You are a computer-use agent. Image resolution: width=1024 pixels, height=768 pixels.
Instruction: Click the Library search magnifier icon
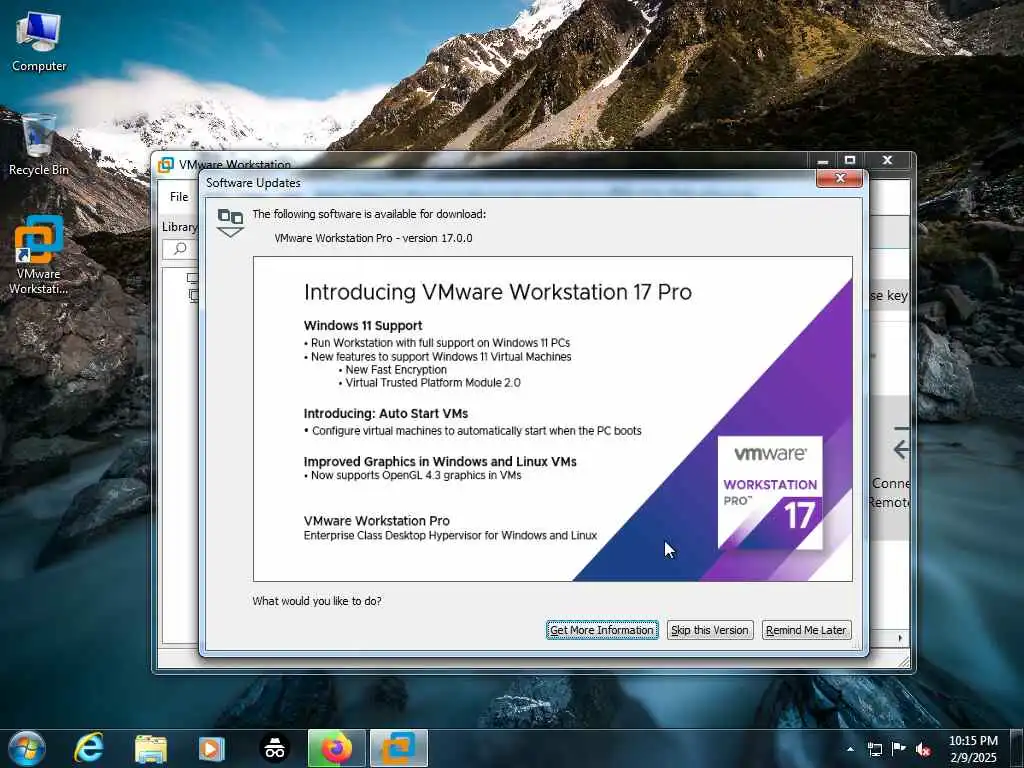point(180,249)
